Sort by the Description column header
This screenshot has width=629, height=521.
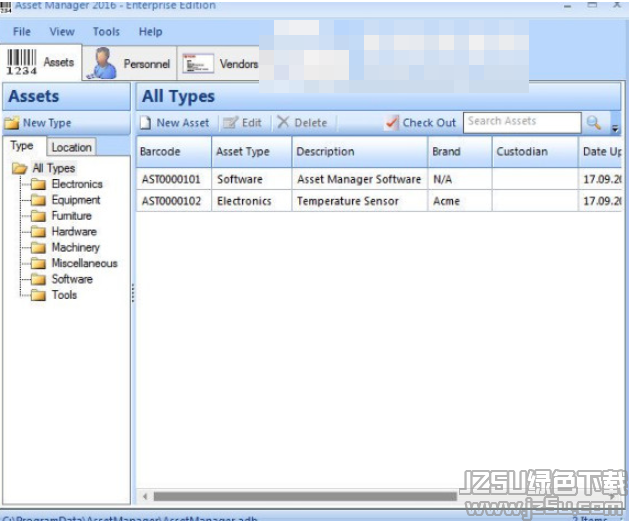(360, 152)
